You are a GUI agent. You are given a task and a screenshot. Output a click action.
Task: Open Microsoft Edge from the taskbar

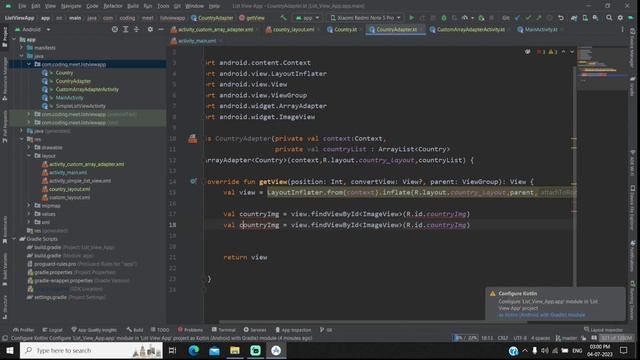[193, 351]
